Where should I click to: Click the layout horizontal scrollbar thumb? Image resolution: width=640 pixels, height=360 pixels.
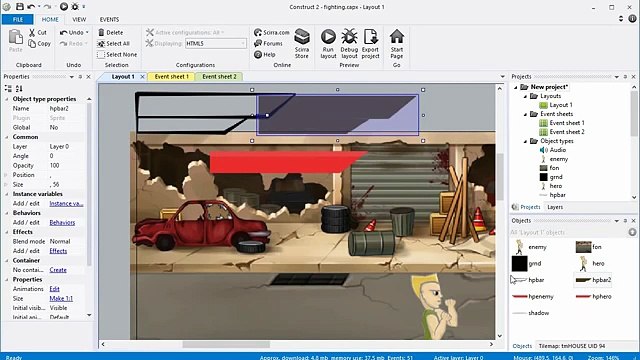(x=226, y=344)
